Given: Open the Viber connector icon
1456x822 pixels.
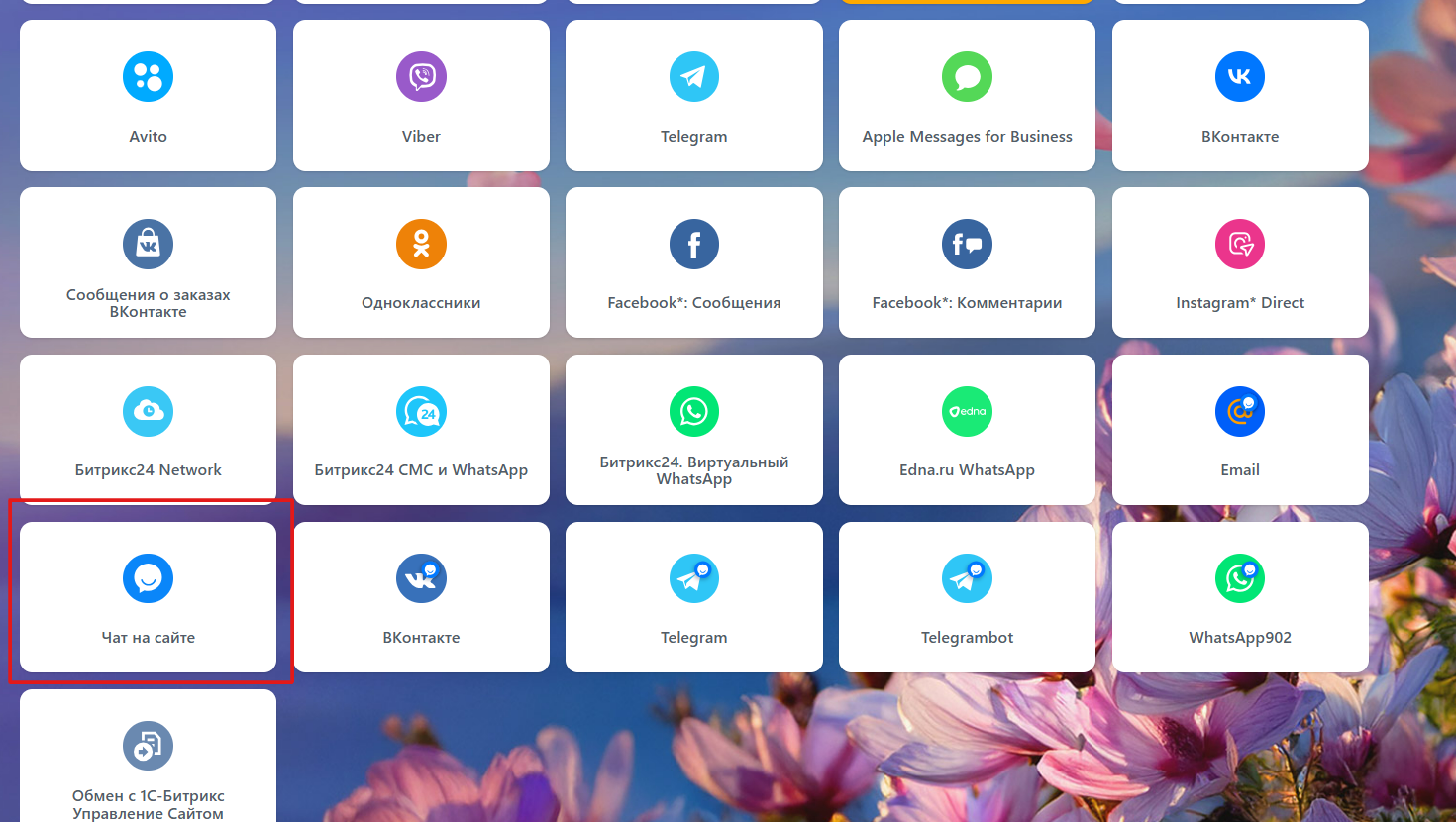Looking at the screenshot, I should [x=421, y=77].
